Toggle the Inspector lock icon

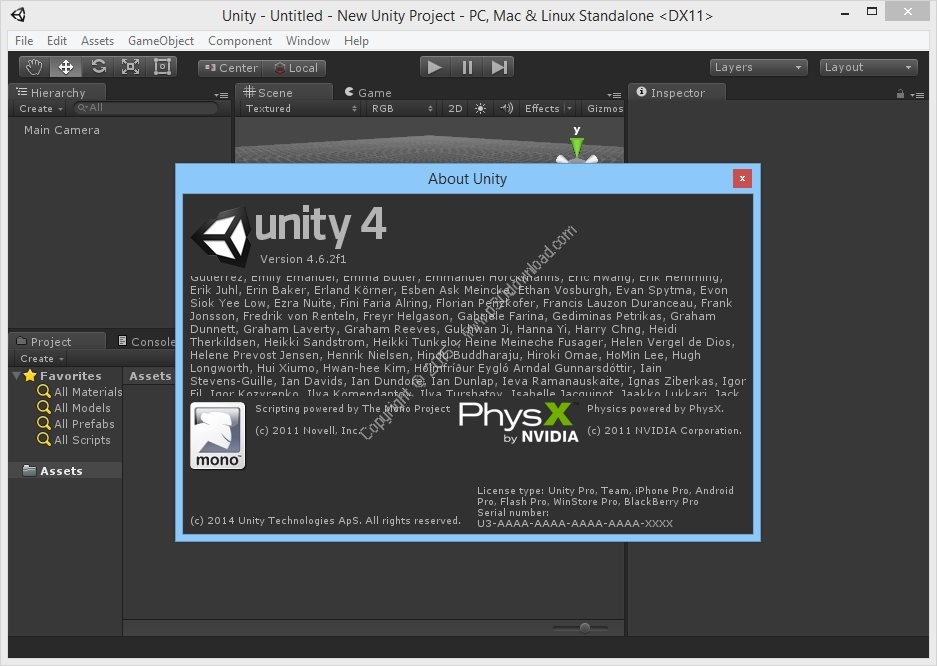coord(900,94)
